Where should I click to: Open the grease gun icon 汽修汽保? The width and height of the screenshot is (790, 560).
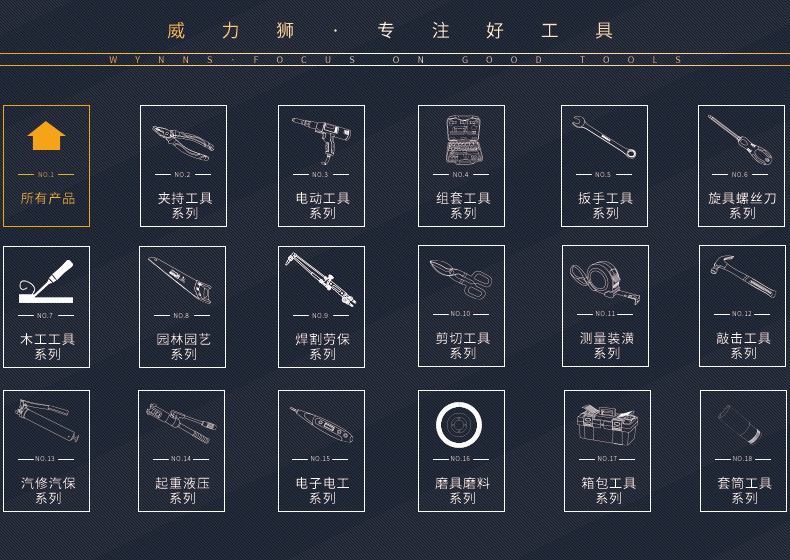click(47, 421)
